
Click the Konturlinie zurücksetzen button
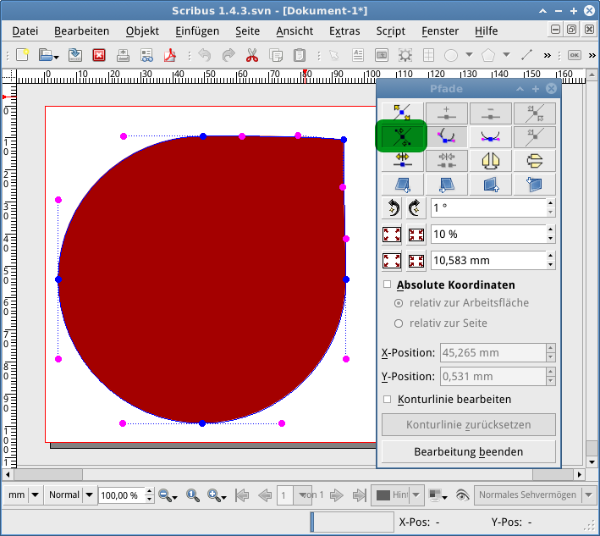468,425
